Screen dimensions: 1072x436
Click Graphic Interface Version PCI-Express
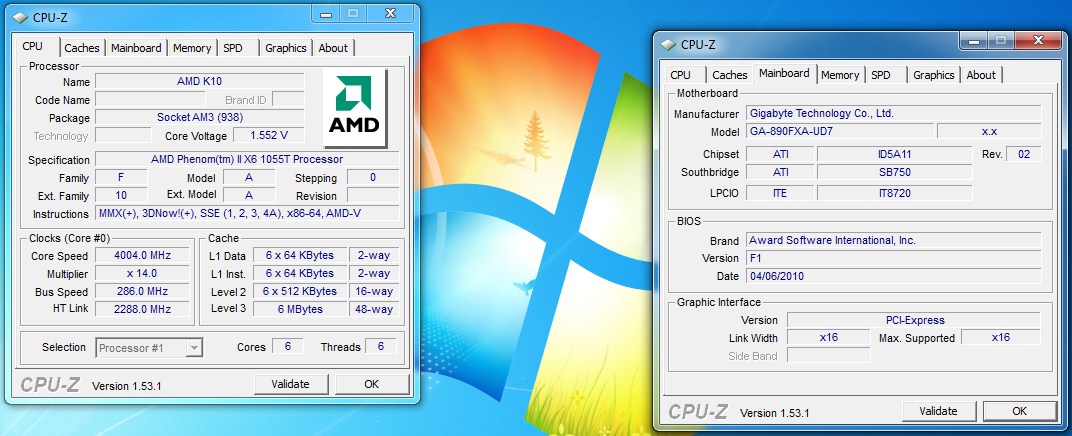point(914,320)
